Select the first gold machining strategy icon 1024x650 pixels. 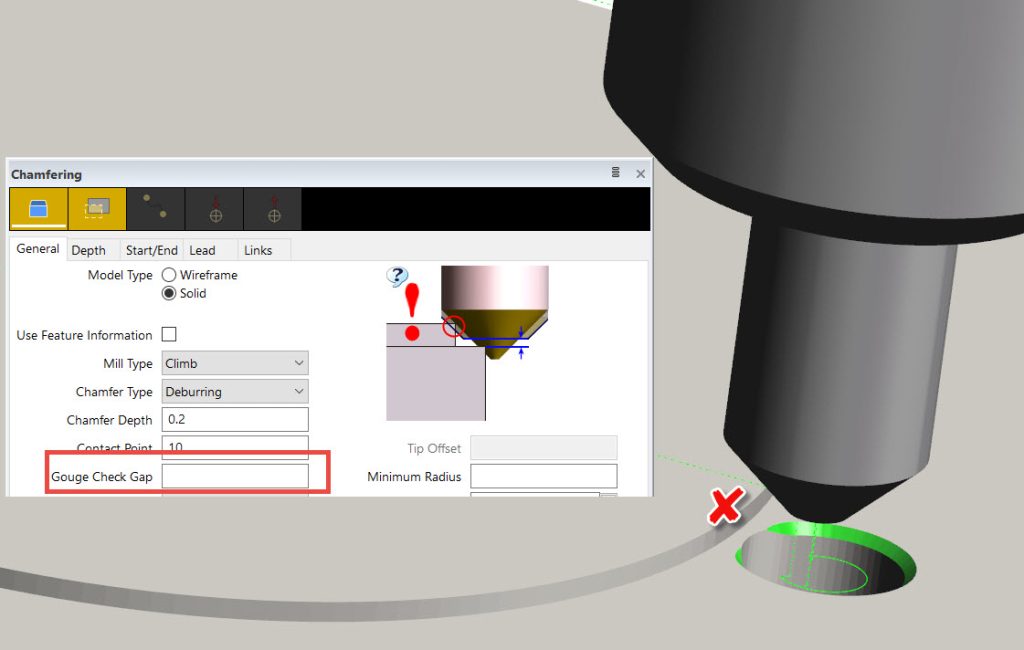38,209
